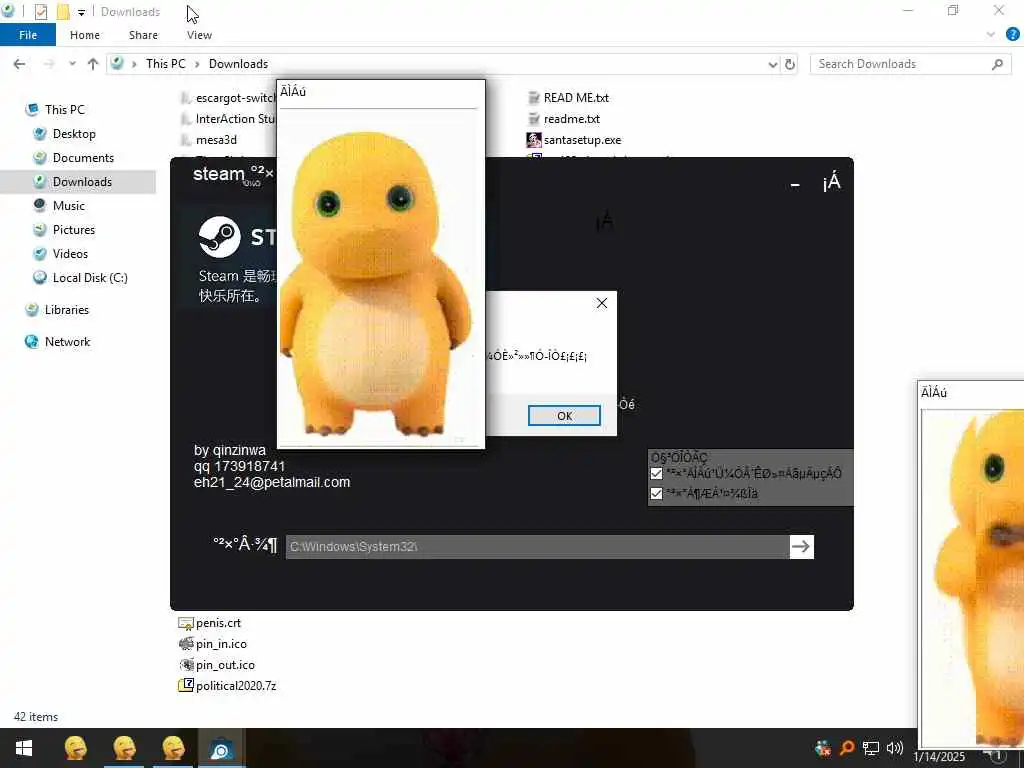Click the Steam logo in installer
Image resolution: width=1024 pixels, height=768 pixels.
[x=220, y=237]
